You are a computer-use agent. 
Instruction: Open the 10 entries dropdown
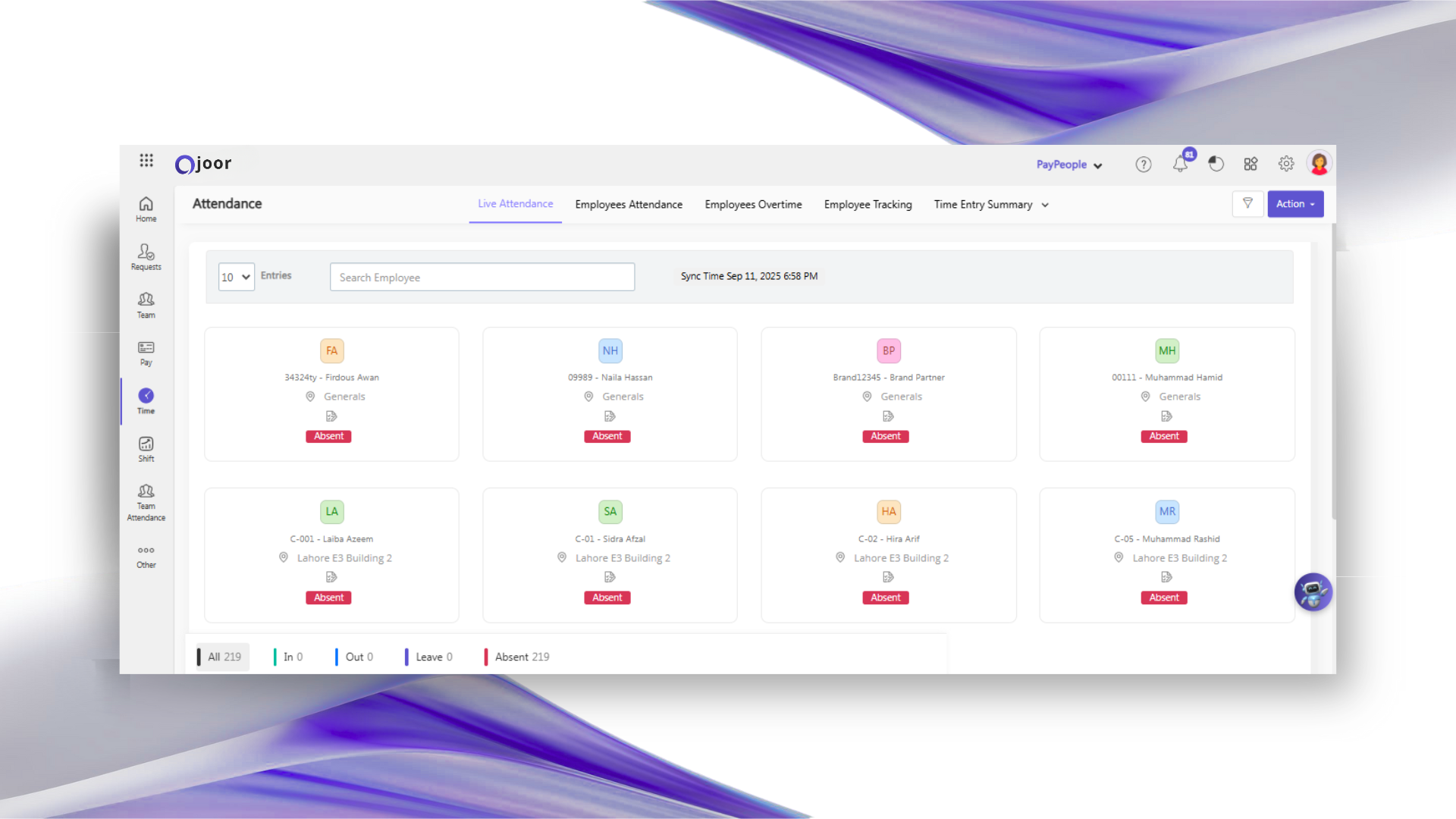[236, 277]
